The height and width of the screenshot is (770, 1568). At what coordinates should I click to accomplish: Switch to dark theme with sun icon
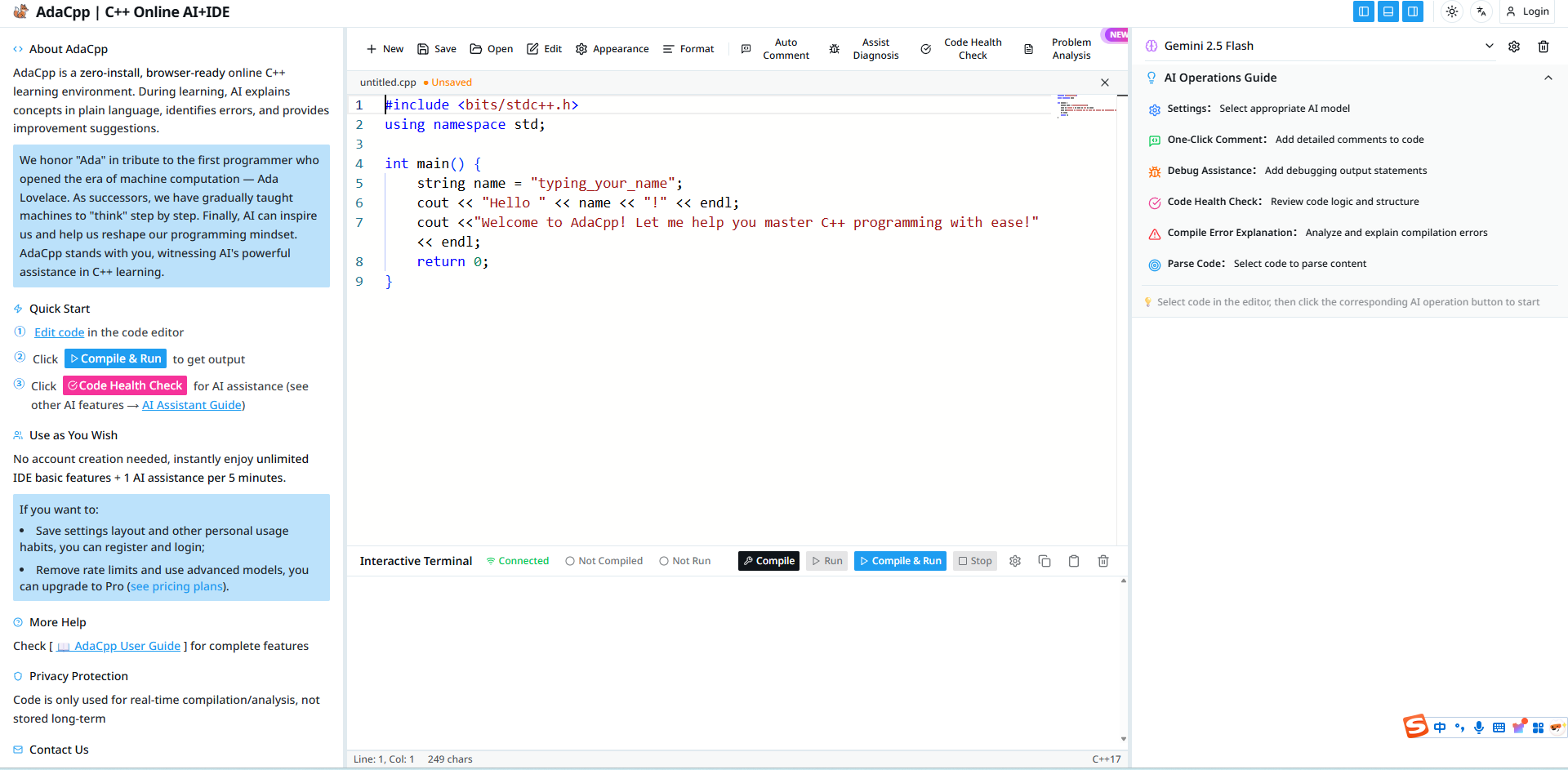(1452, 11)
